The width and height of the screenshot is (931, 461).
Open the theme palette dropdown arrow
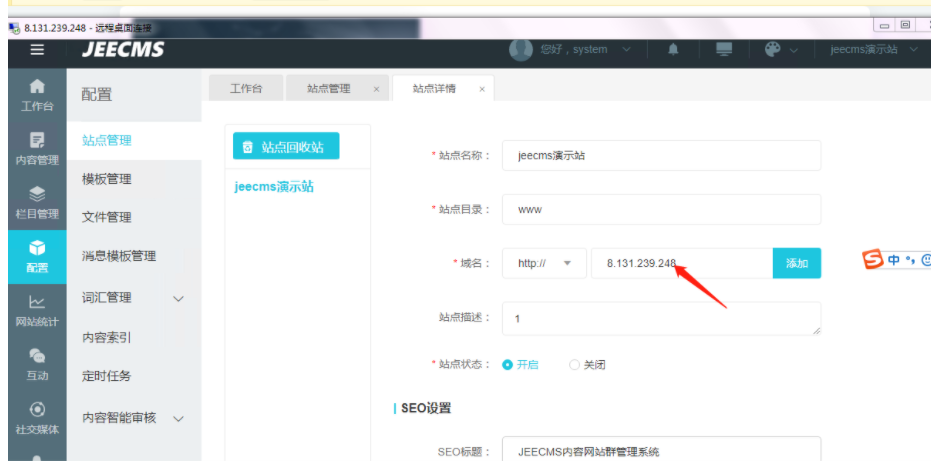pos(793,50)
